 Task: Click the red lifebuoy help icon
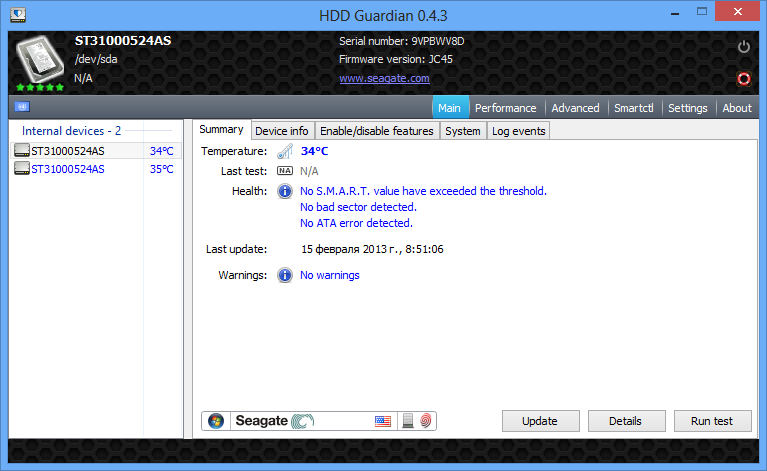744,78
